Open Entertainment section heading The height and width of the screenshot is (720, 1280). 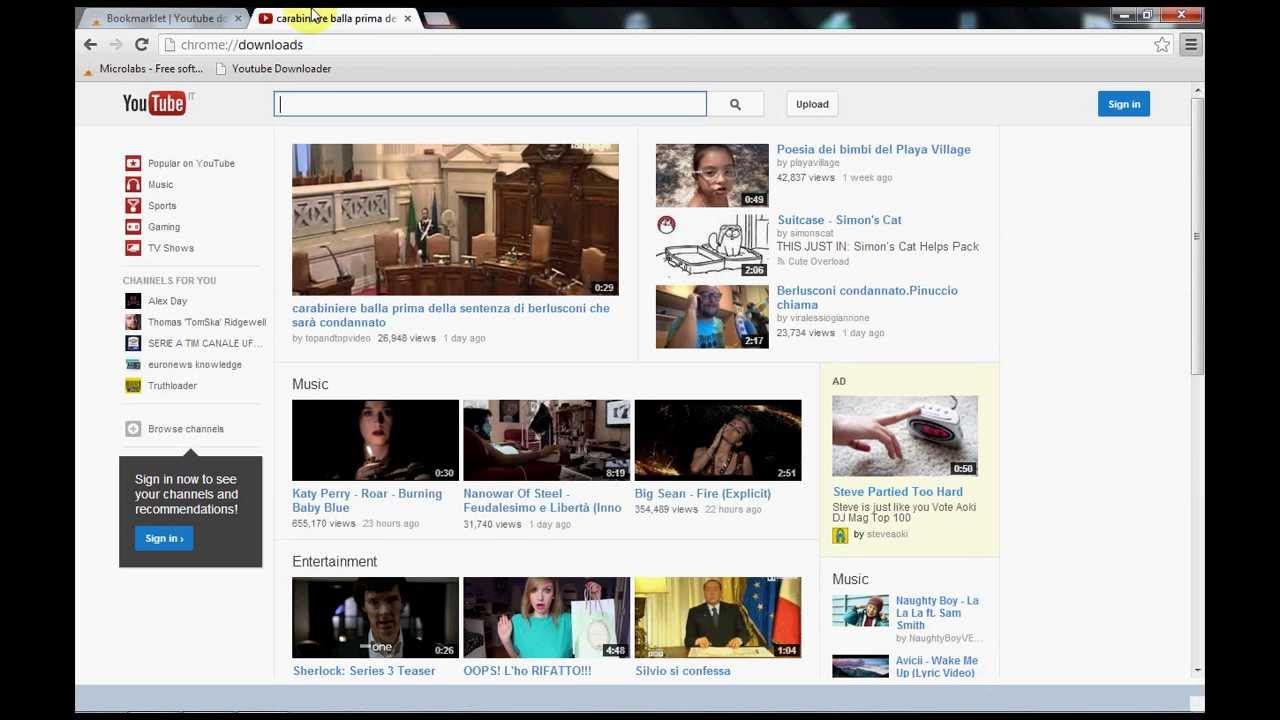click(x=334, y=561)
